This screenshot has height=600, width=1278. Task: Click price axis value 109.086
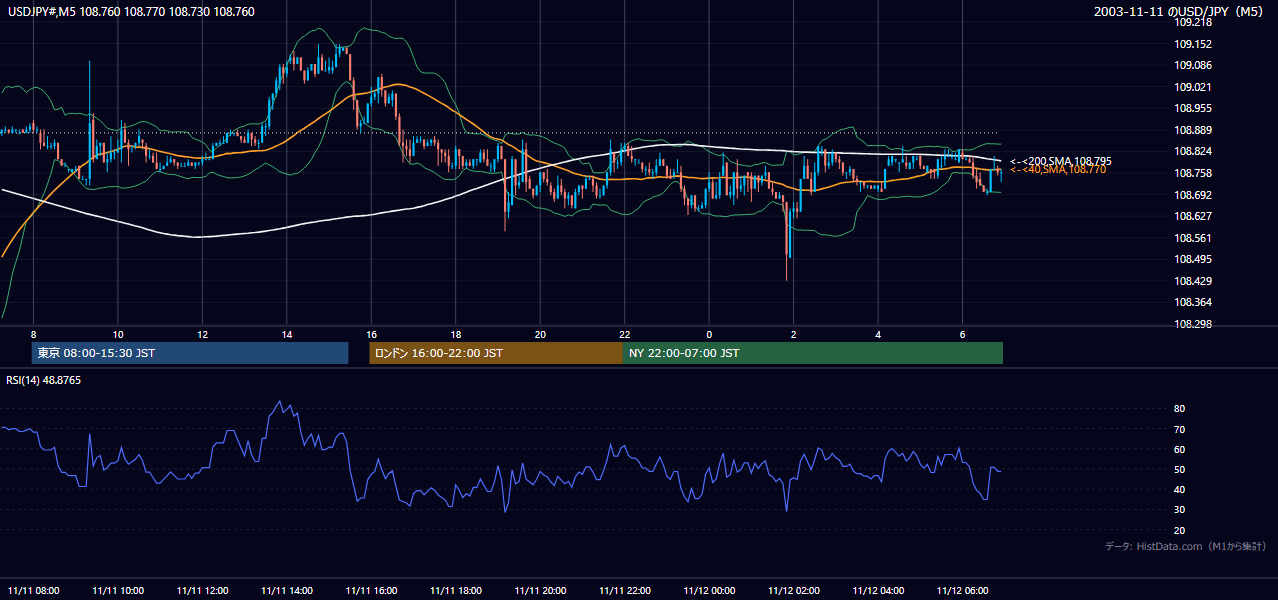click(1193, 65)
